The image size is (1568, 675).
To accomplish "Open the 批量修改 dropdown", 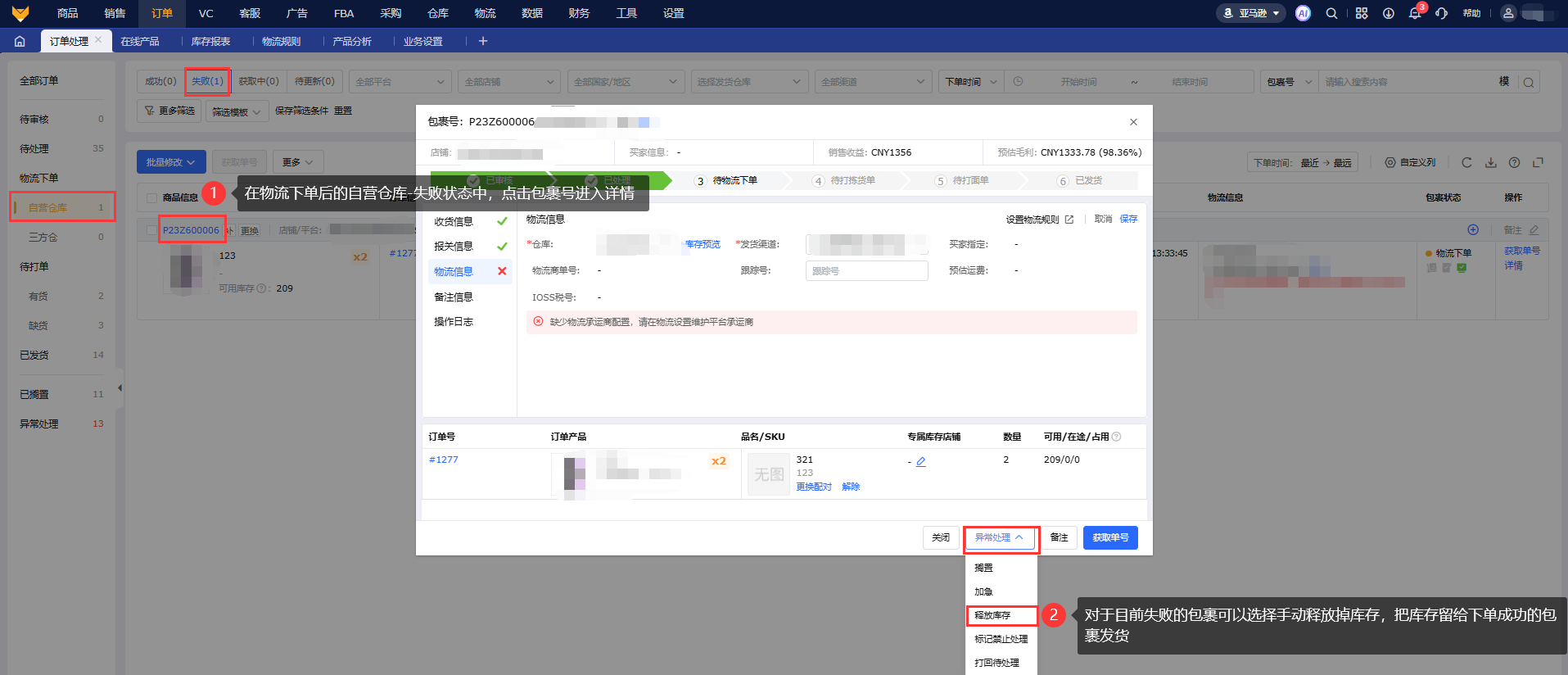I will [170, 162].
